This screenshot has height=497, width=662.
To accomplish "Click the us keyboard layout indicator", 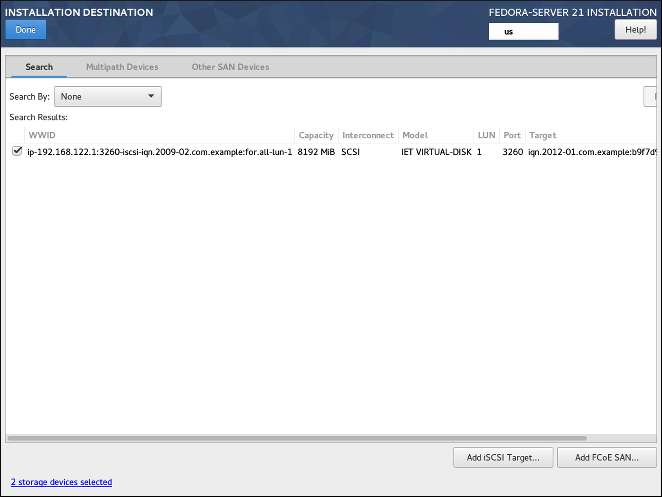I will [522, 31].
